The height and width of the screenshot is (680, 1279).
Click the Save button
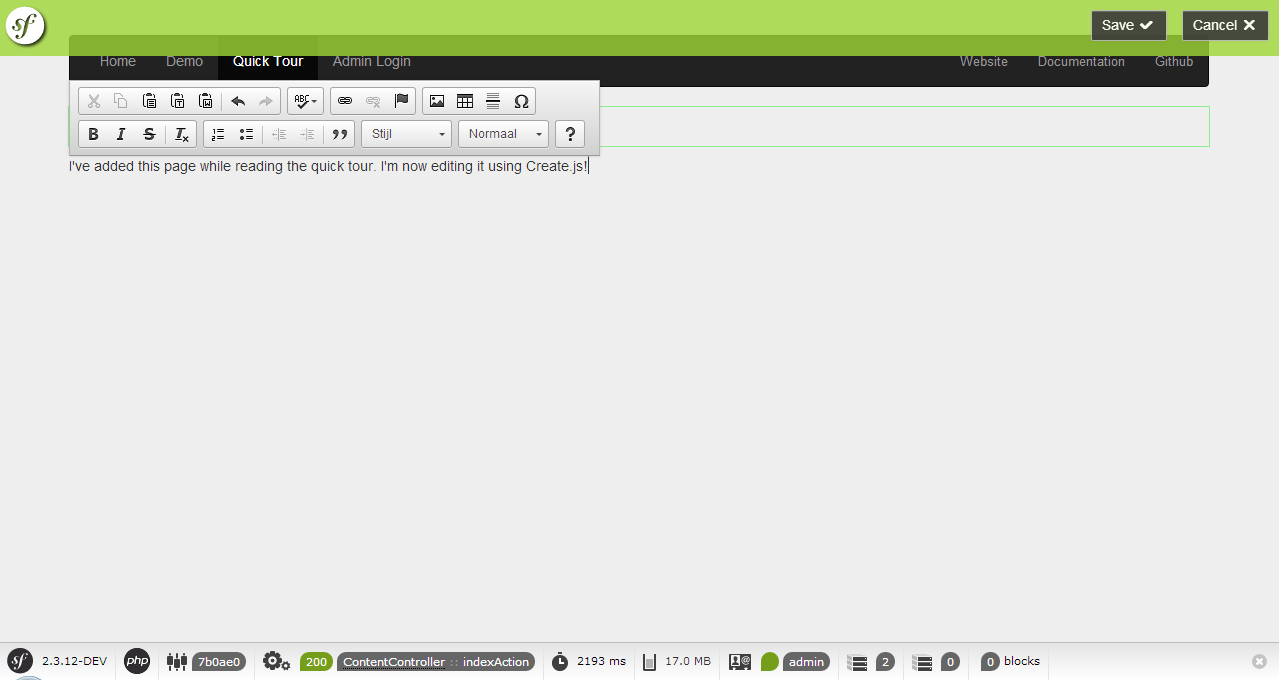pyautogui.click(x=1129, y=25)
